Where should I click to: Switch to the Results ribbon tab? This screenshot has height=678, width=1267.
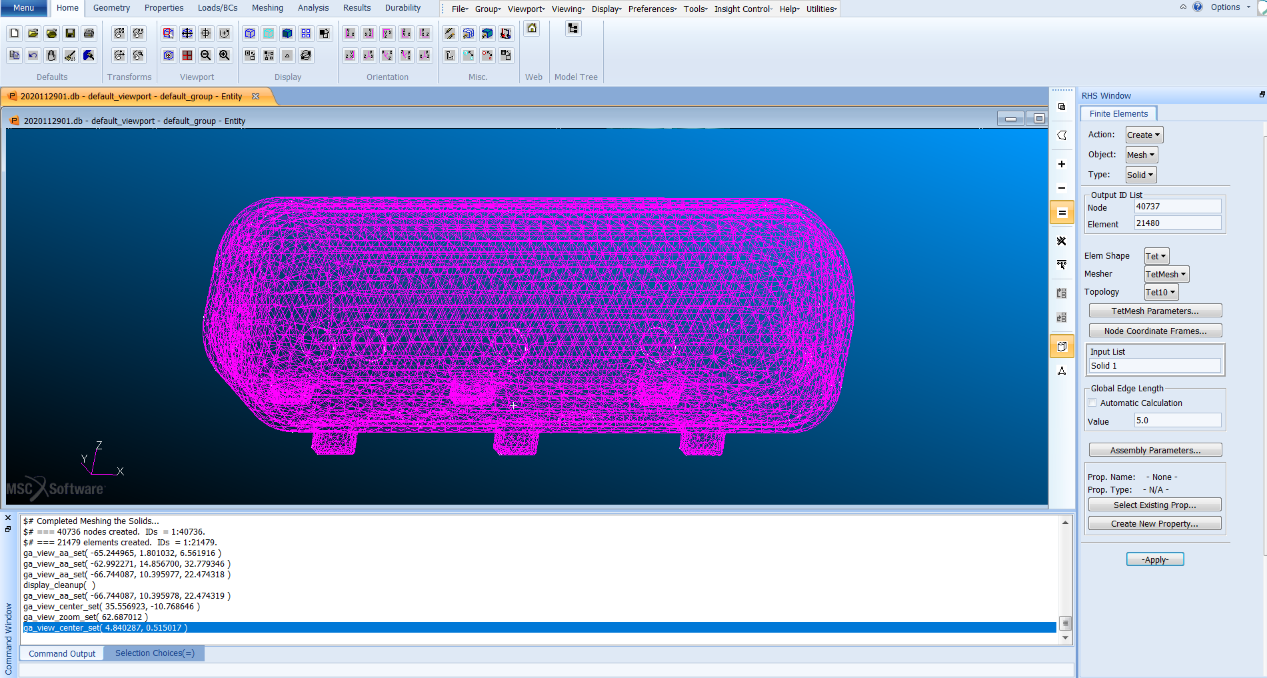pos(357,8)
